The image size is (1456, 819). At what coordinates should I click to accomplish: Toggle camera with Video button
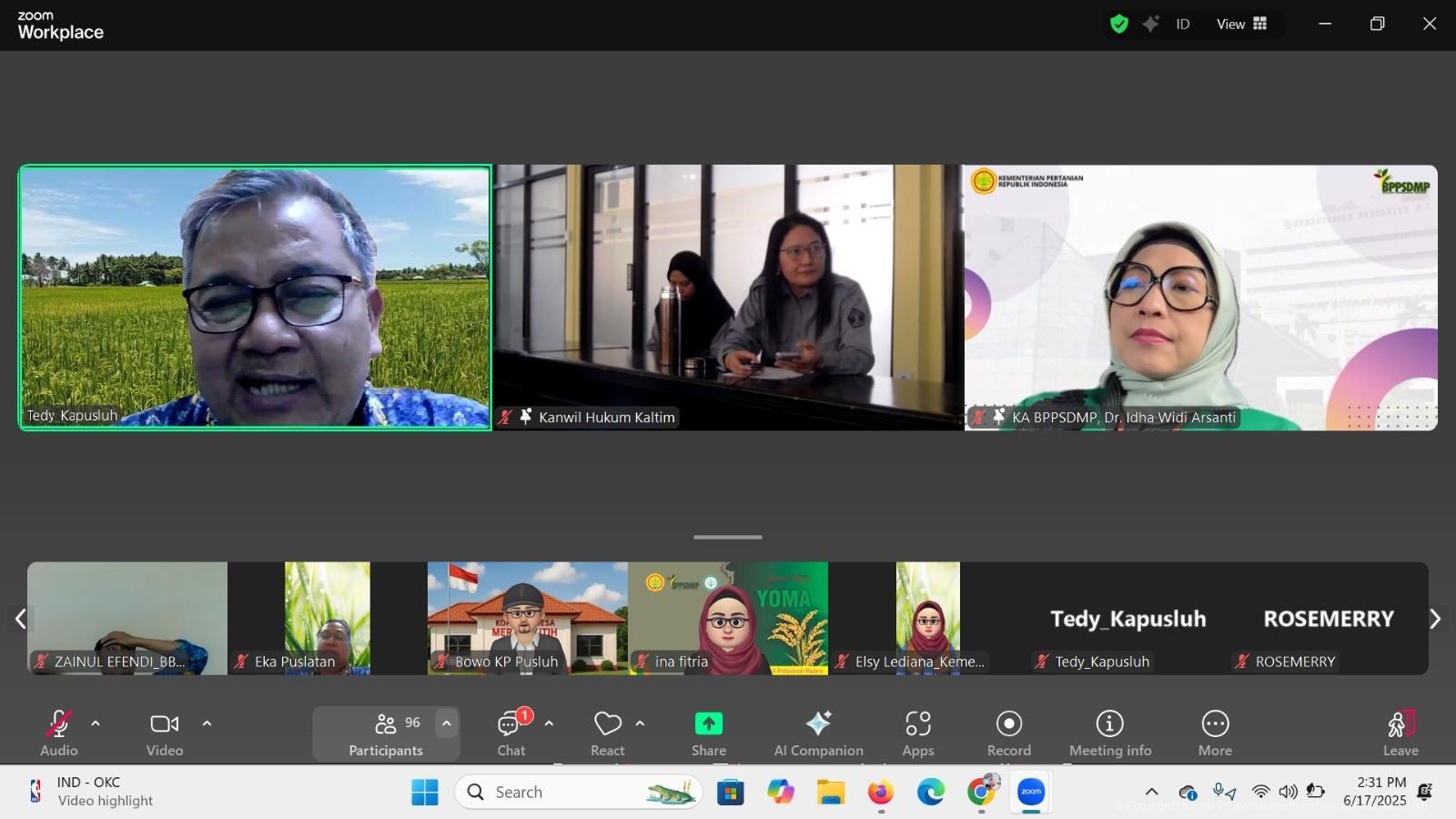coord(165,733)
